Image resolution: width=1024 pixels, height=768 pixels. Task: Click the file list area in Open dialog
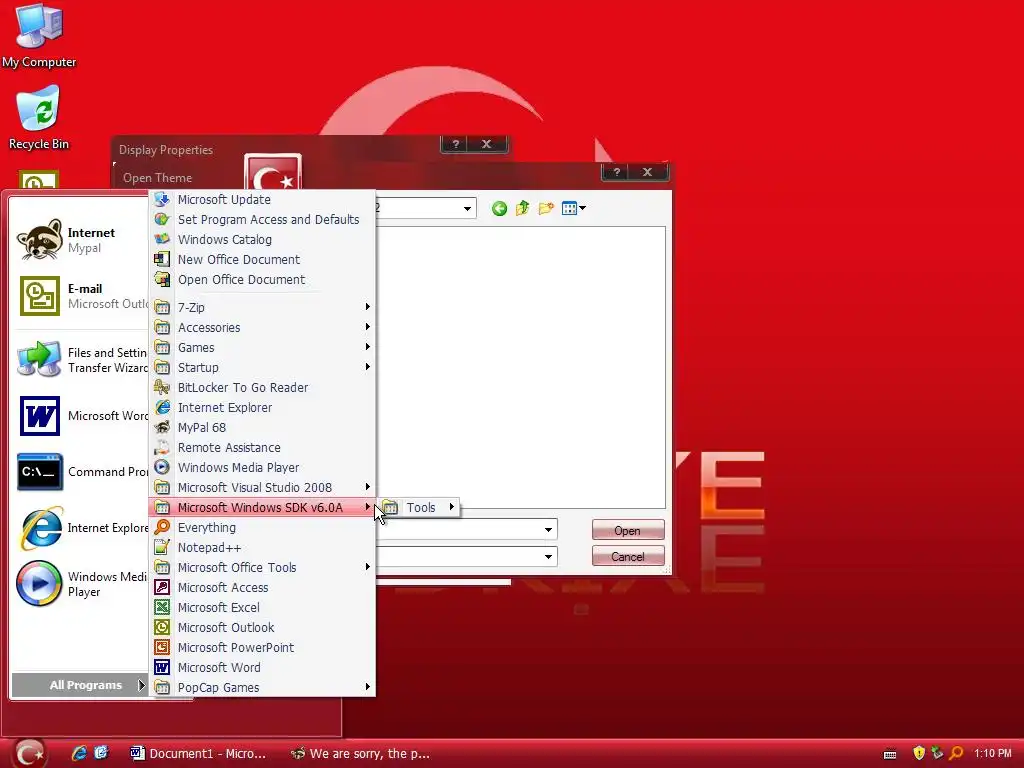point(520,367)
